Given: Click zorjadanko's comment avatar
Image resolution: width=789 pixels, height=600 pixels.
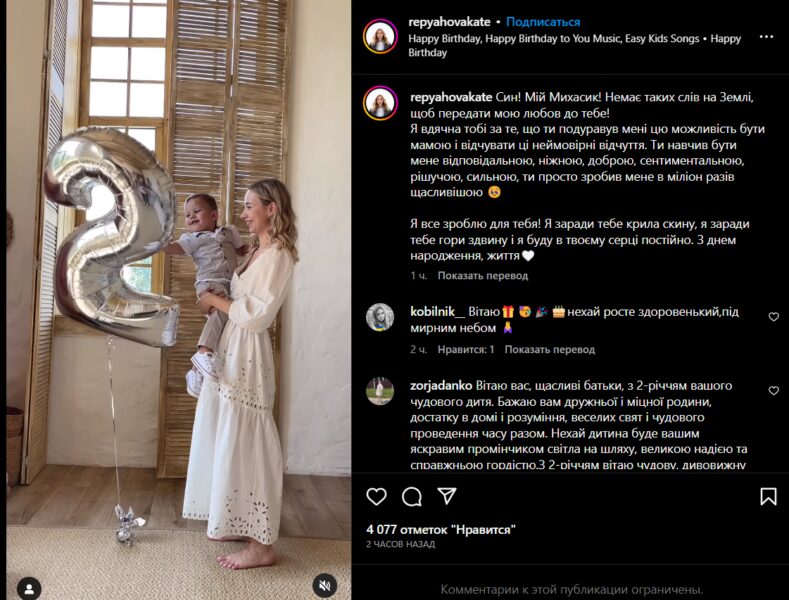Looking at the screenshot, I should (x=380, y=391).
